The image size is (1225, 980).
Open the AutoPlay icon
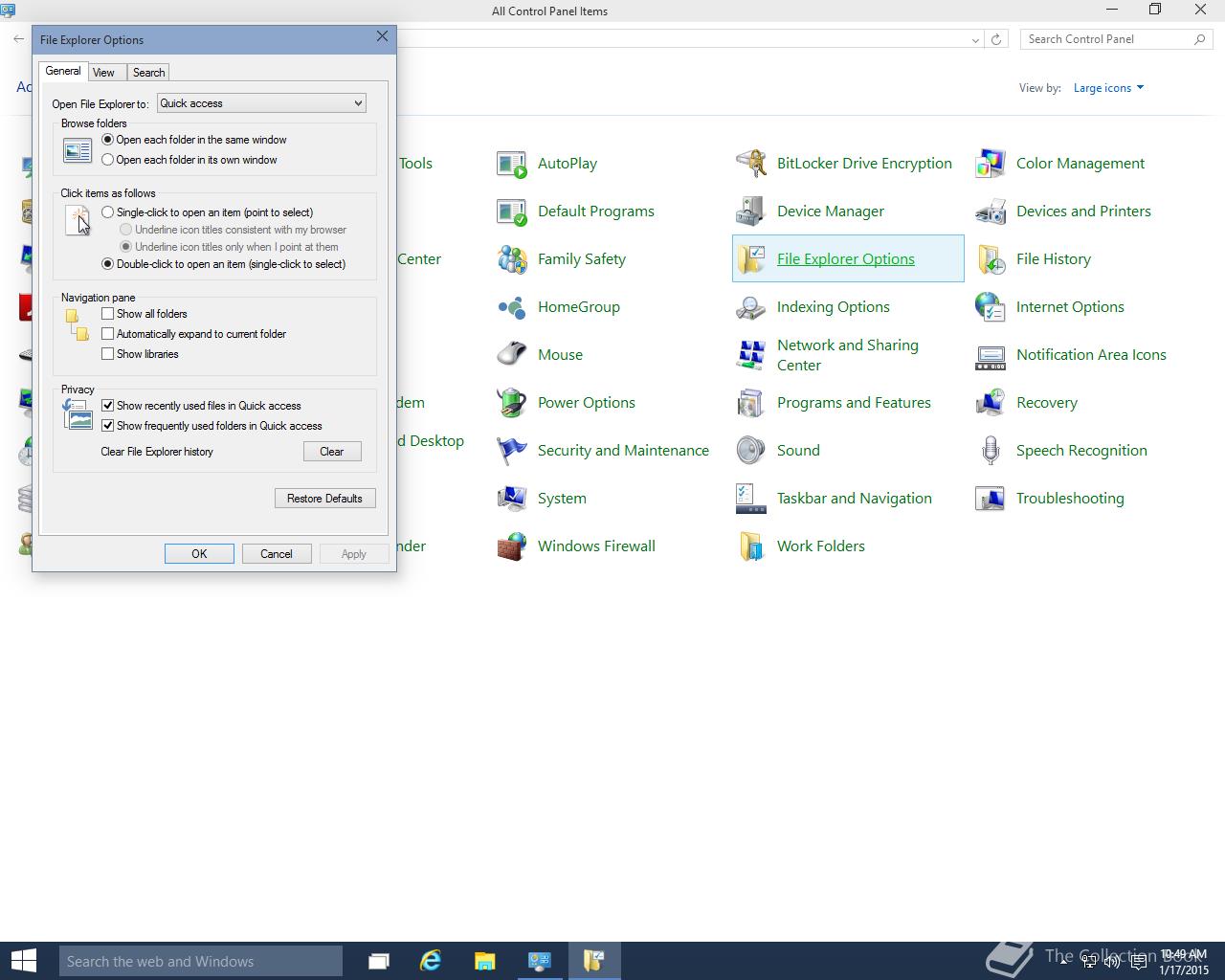click(x=512, y=164)
